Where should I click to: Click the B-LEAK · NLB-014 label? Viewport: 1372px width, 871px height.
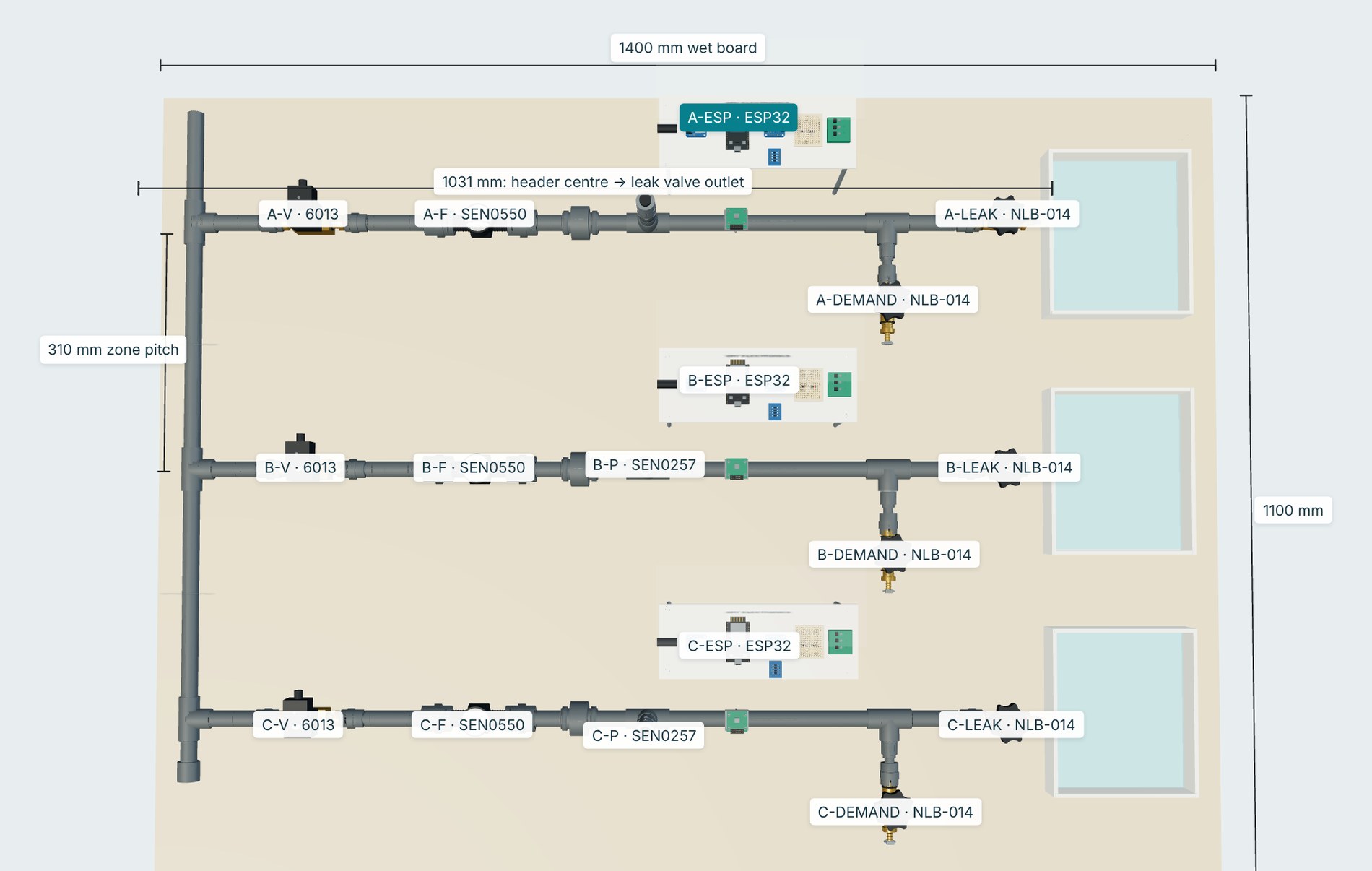pos(1009,467)
